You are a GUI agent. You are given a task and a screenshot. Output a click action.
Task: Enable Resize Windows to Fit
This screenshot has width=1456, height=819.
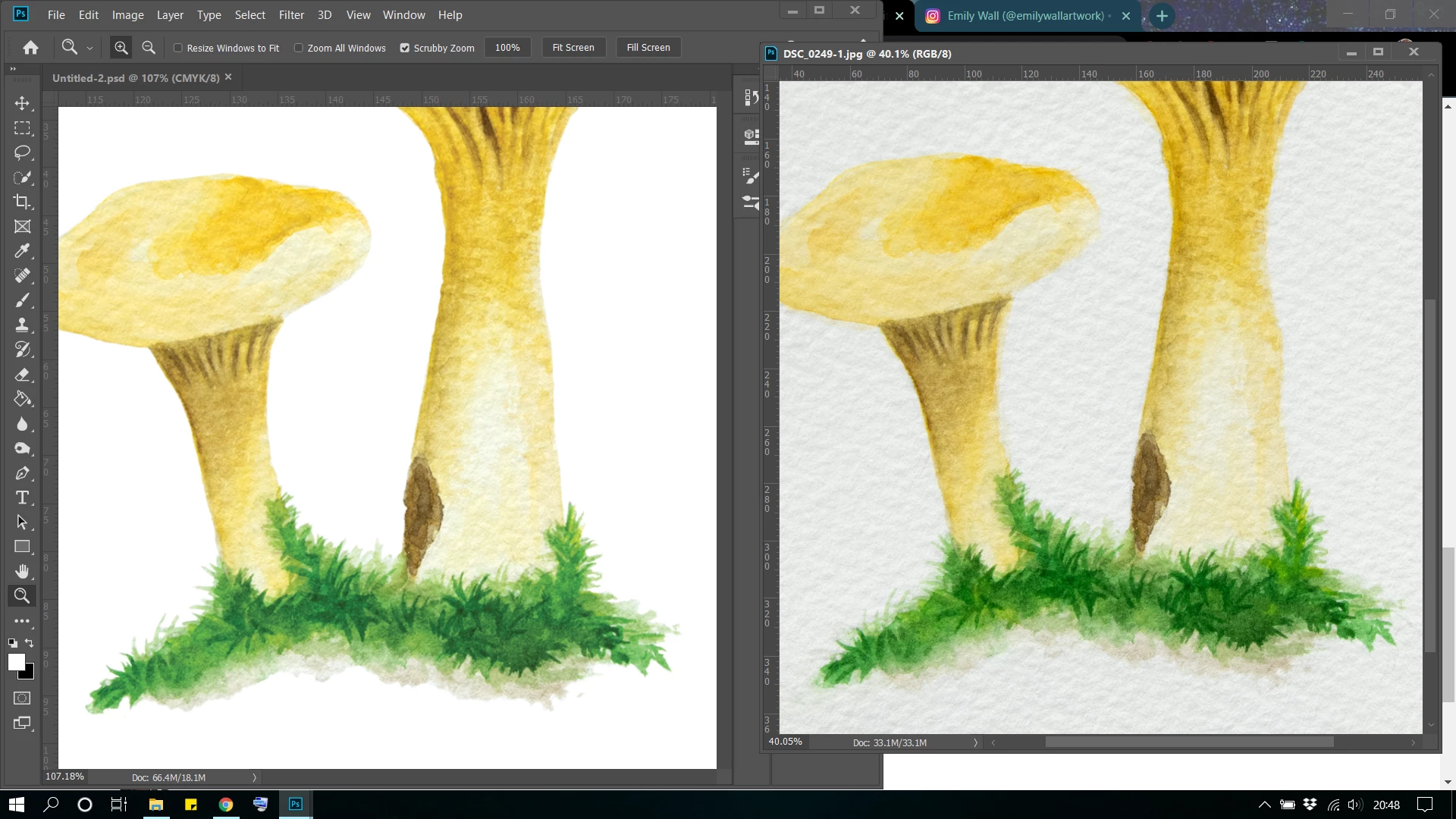click(x=178, y=48)
